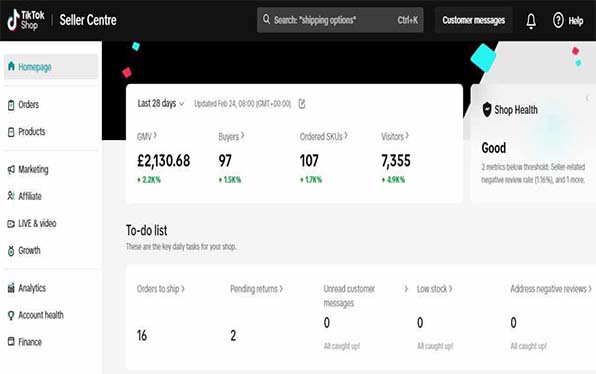Expand the Ordered SKUs details chevron
Viewport: 596px width, 374px height.
[x=346, y=136]
